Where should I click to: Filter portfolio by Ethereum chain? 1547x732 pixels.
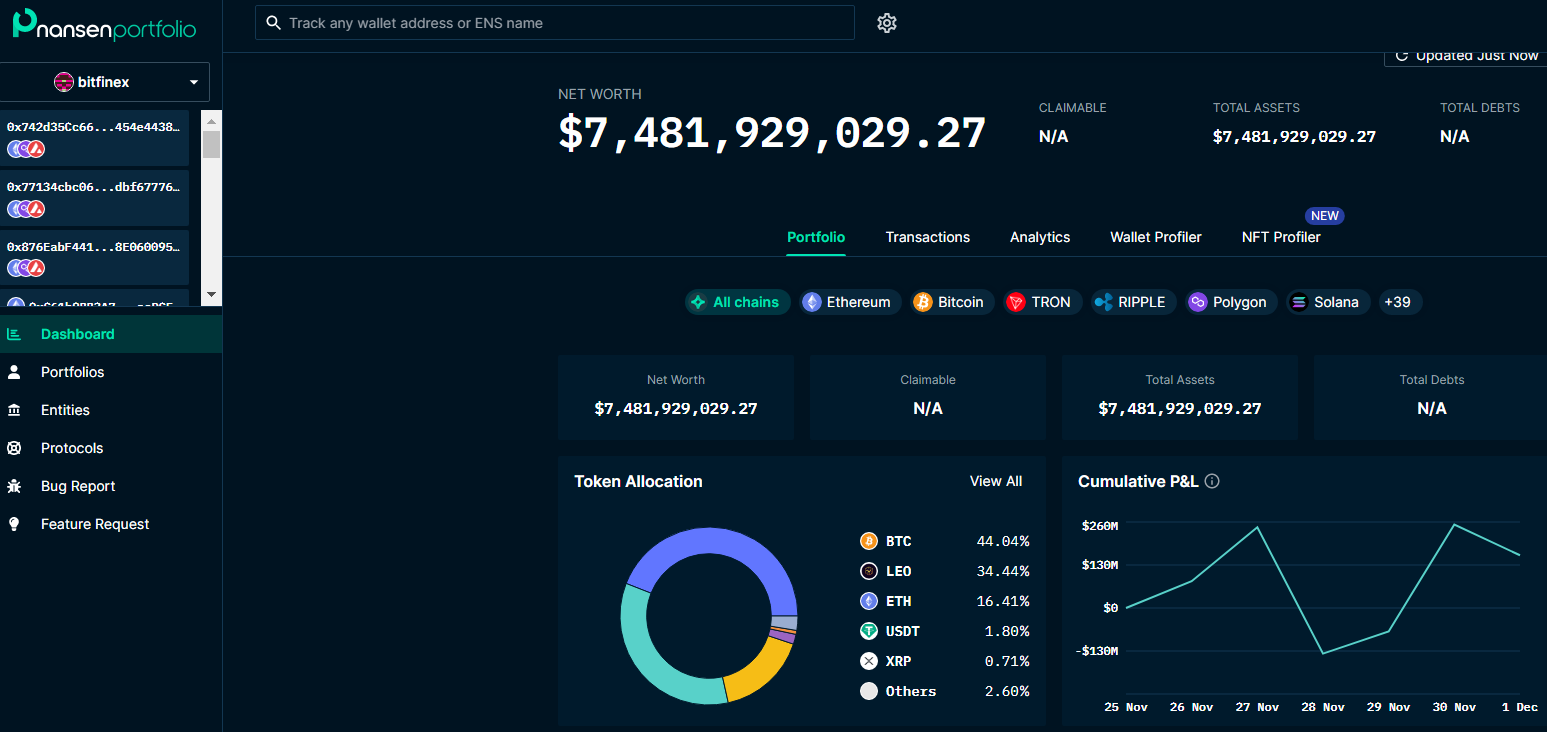pyautogui.click(x=847, y=302)
